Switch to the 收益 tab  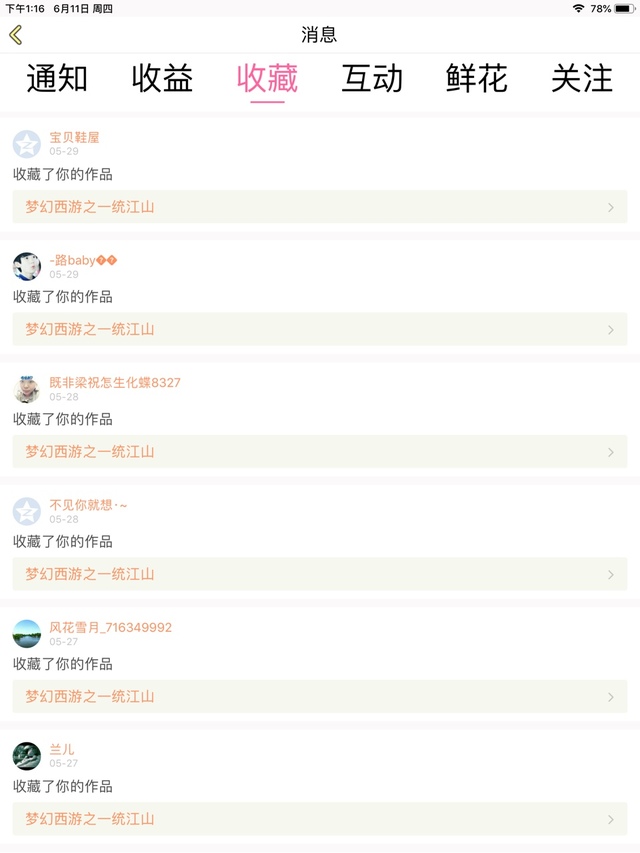[x=162, y=78]
